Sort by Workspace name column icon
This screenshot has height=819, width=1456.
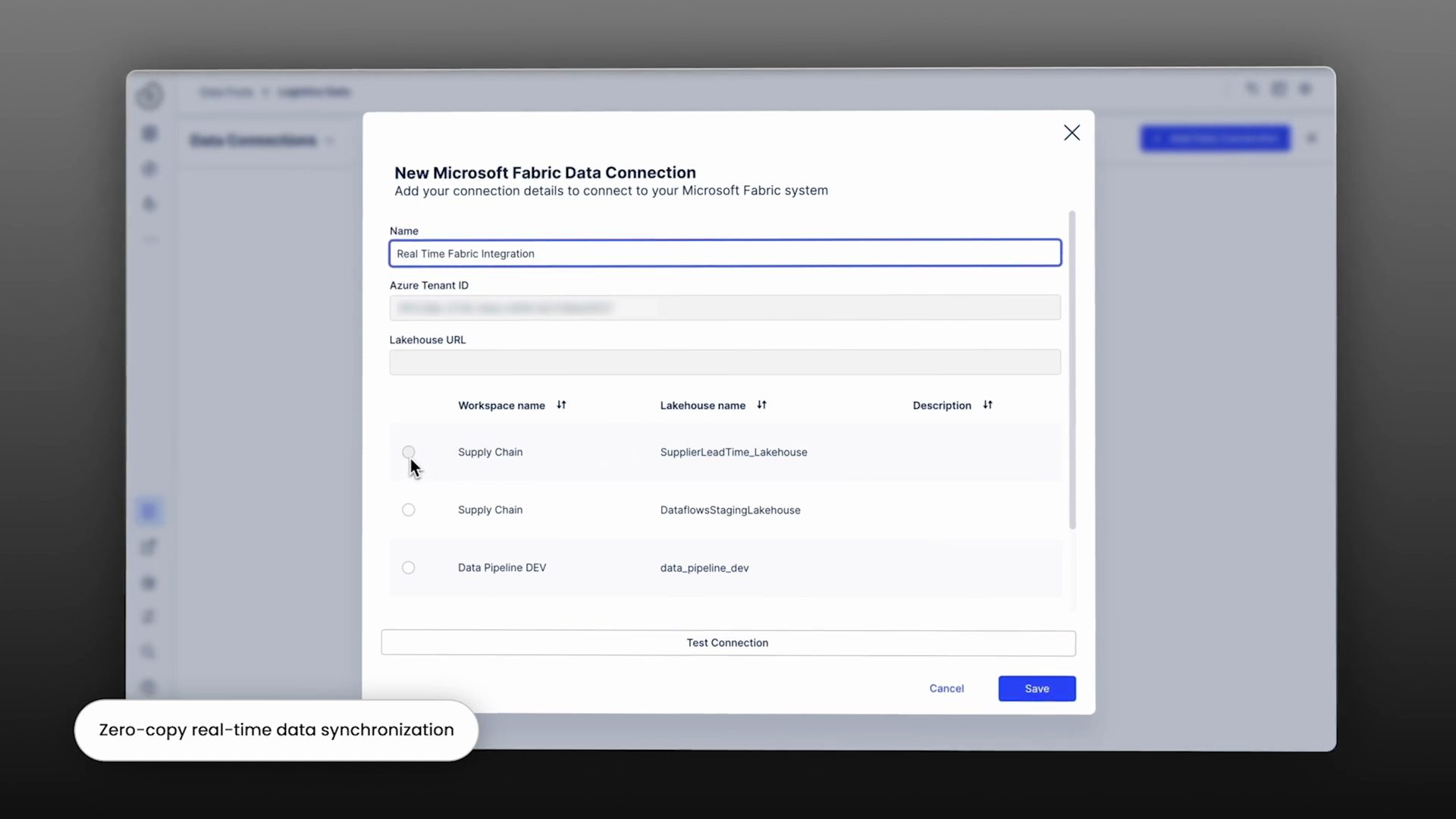coord(561,405)
